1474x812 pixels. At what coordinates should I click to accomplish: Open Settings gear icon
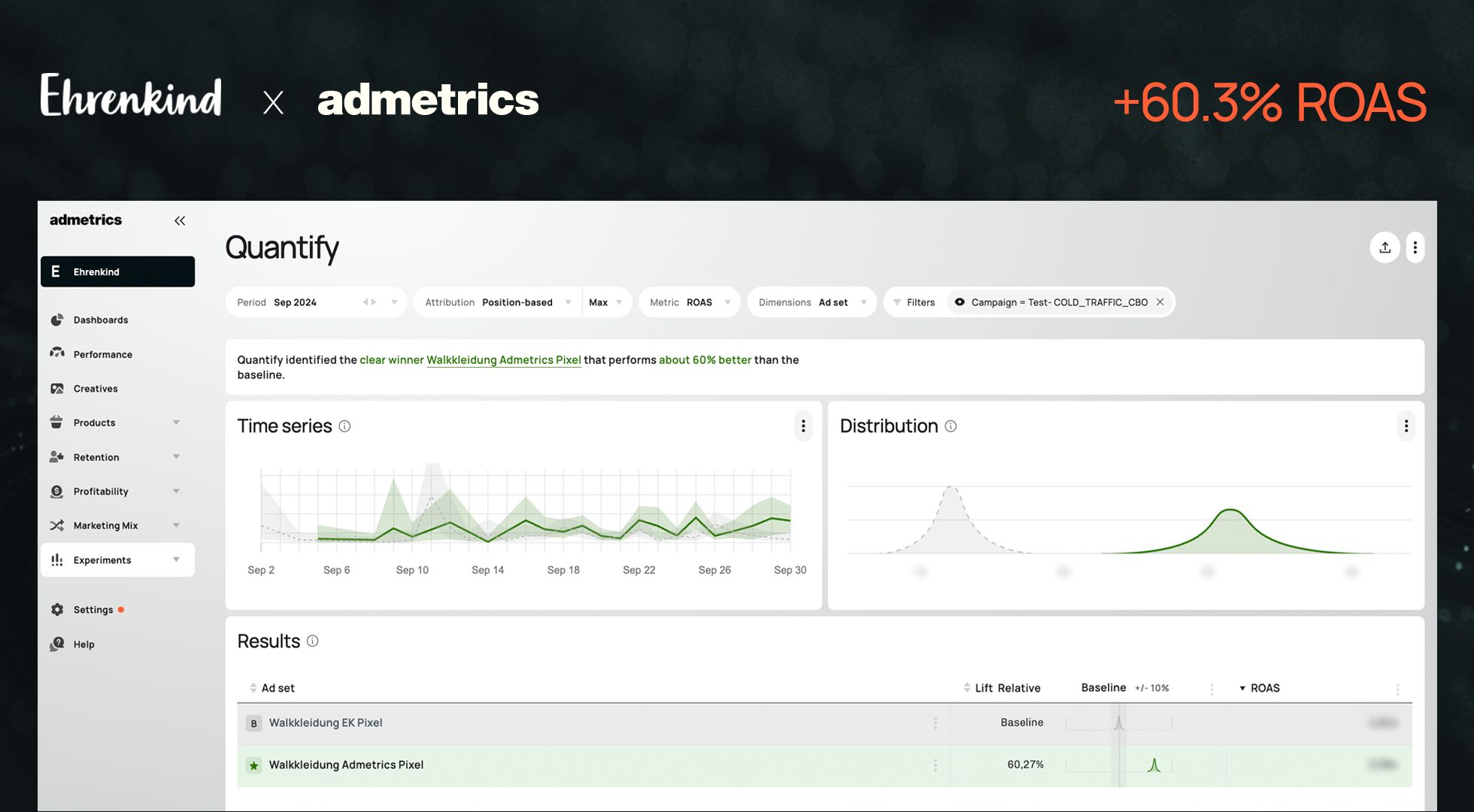57,609
